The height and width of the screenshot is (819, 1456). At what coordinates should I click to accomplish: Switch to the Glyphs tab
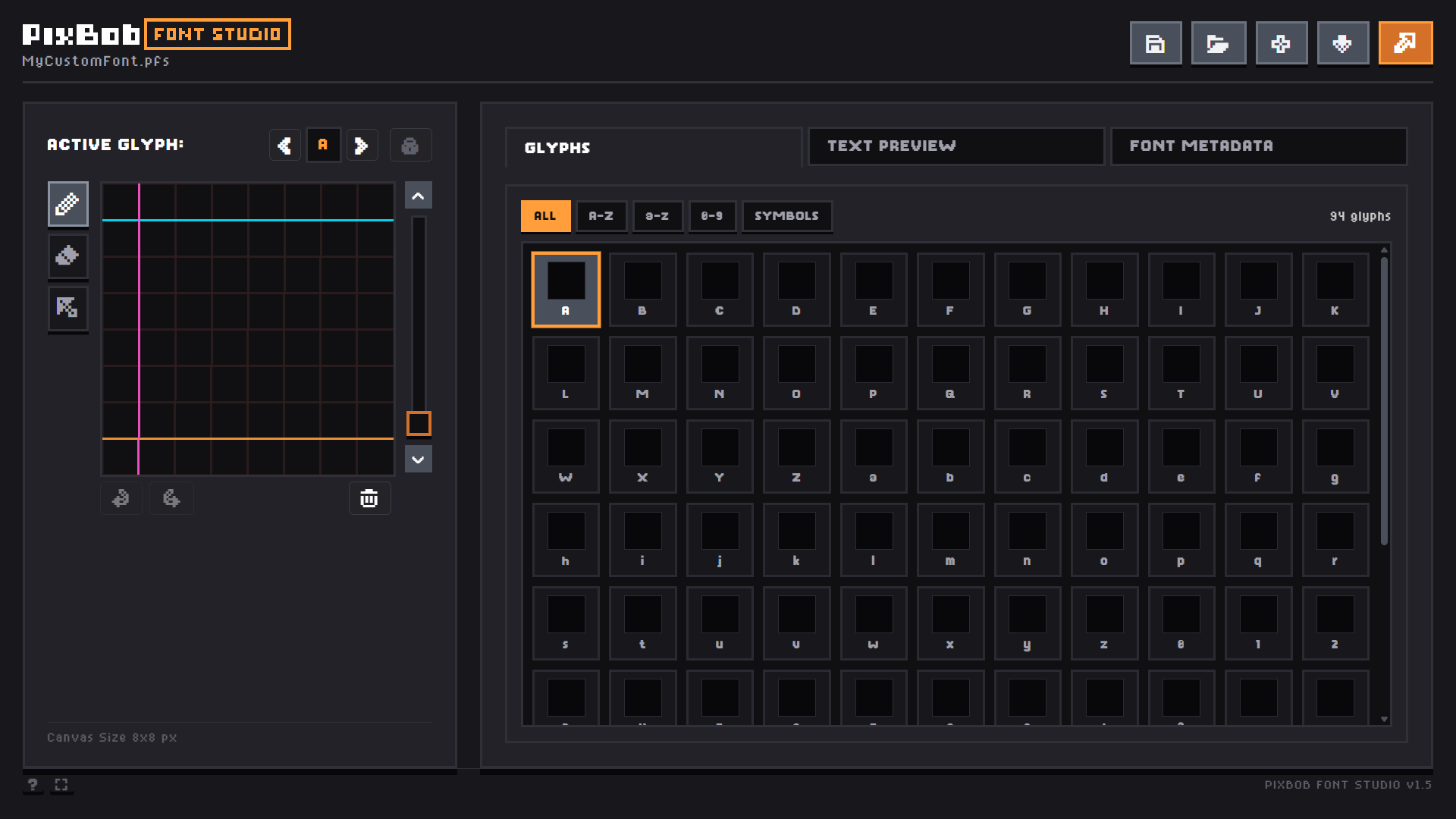(653, 147)
